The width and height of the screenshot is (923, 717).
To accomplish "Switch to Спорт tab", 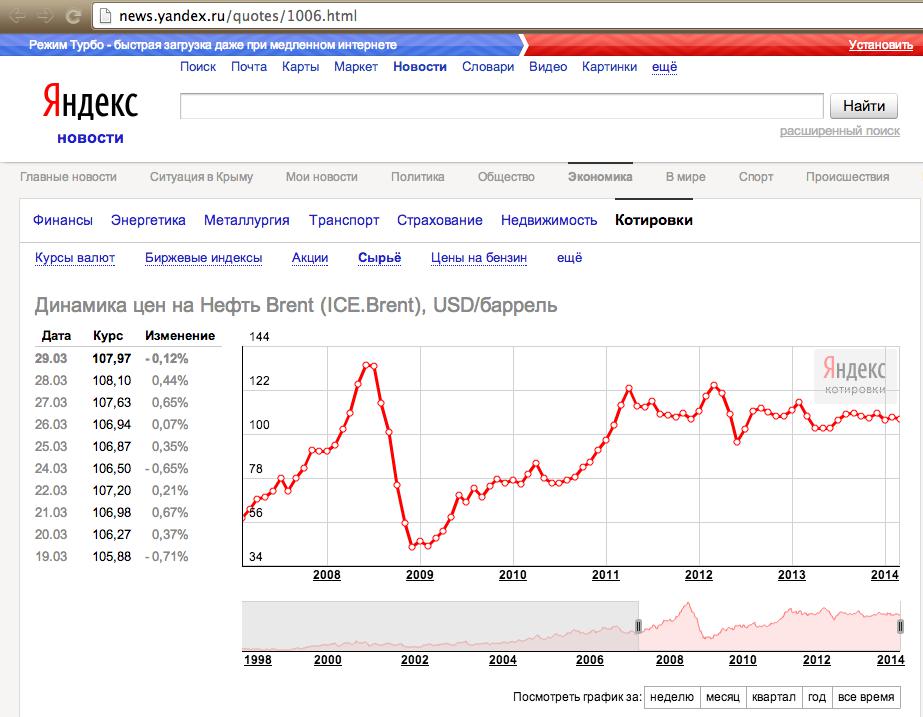I will pyautogui.click(x=756, y=177).
